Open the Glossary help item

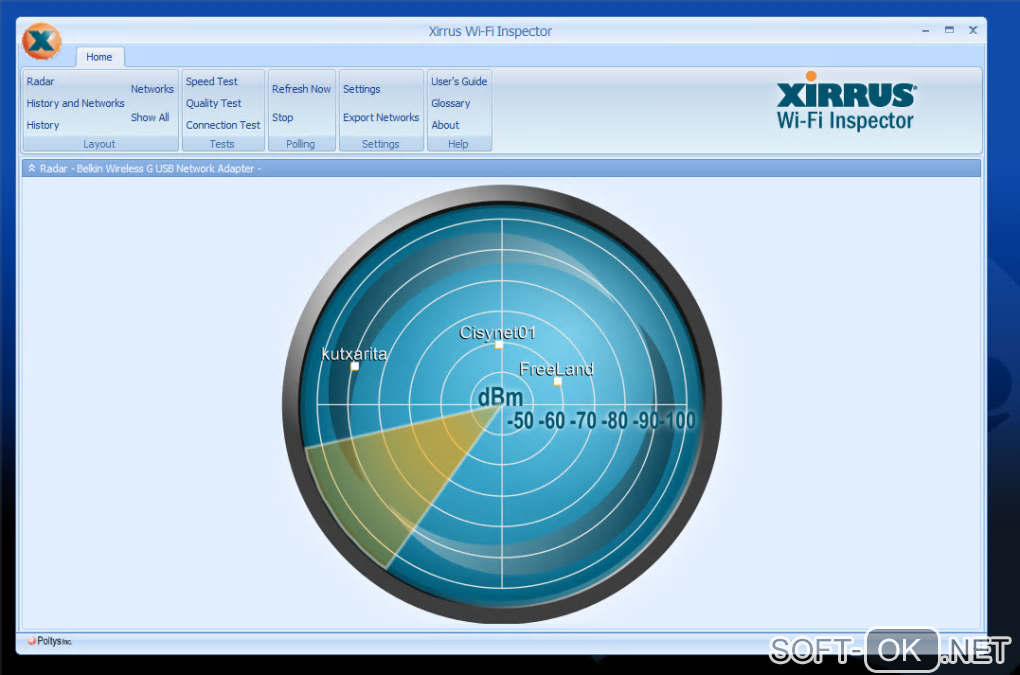tap(450, 103)
